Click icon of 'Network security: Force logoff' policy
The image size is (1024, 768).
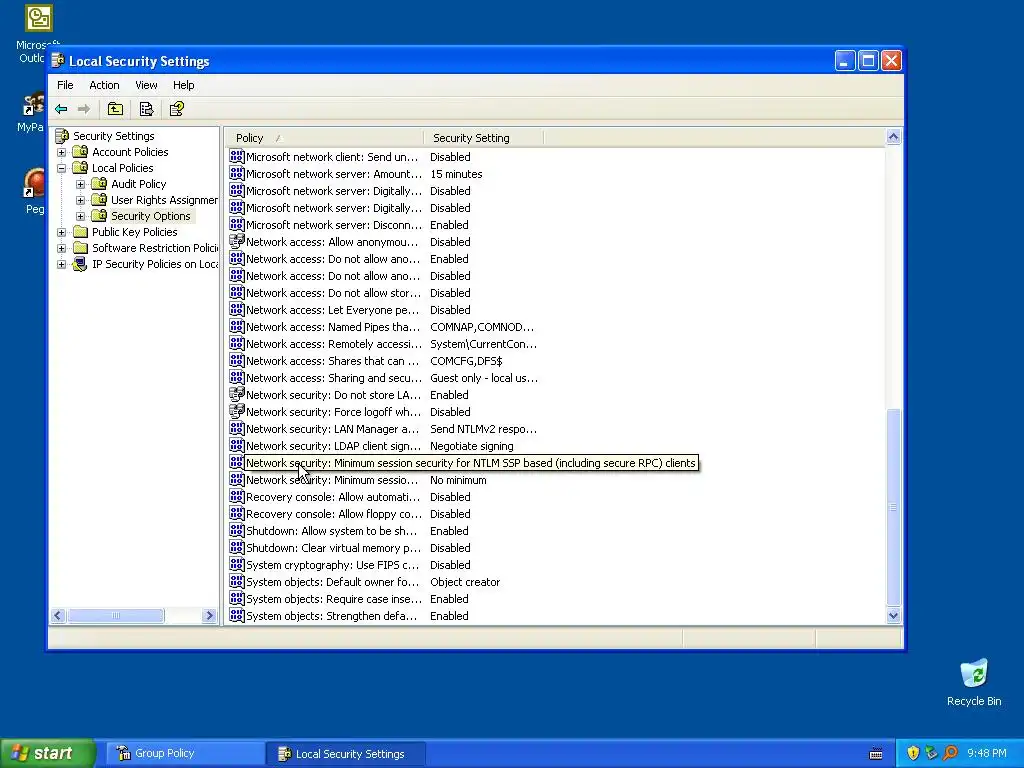click(x=237, y=411)
